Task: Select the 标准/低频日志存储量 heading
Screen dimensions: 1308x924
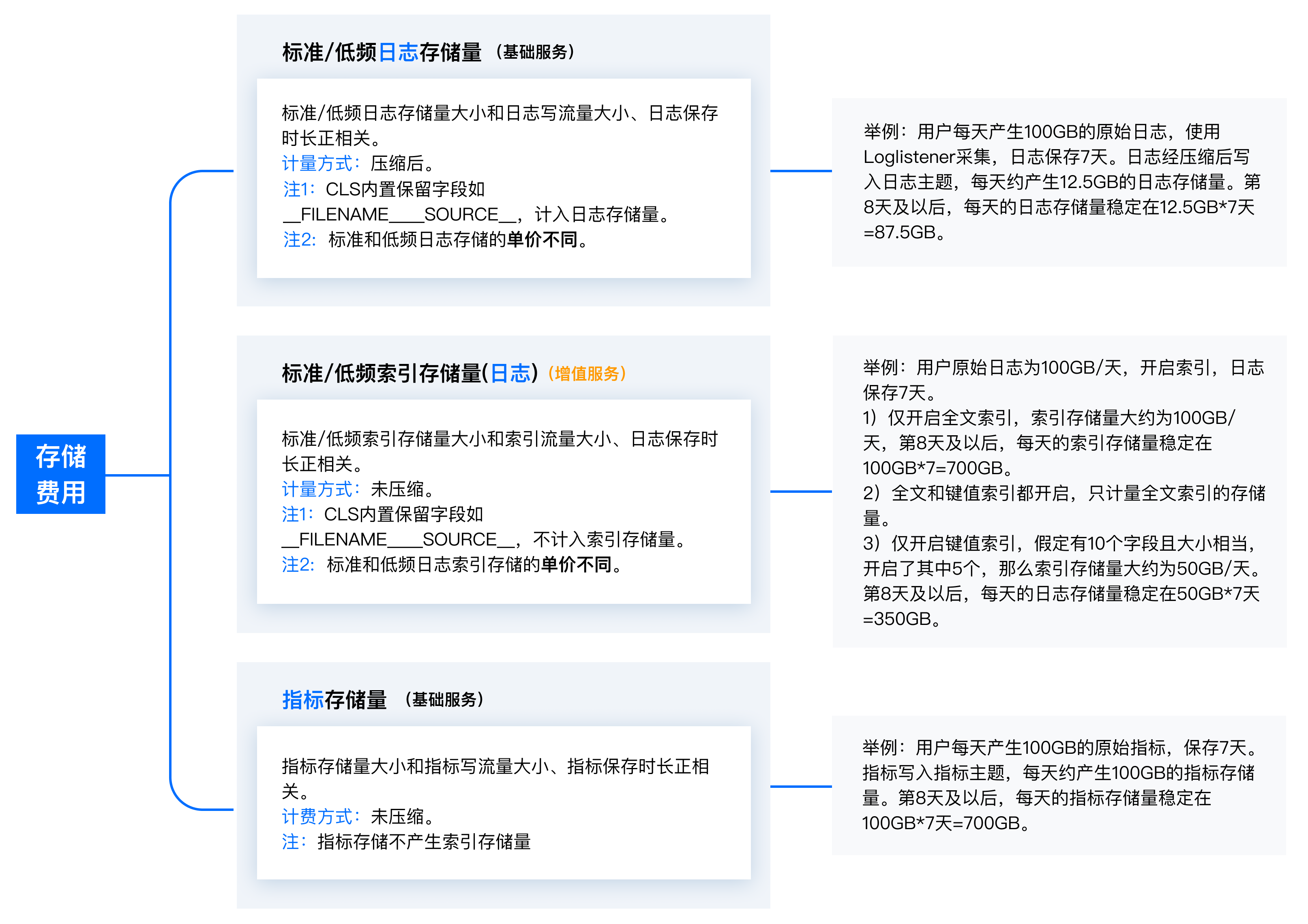Action: [x=381, y=52]
